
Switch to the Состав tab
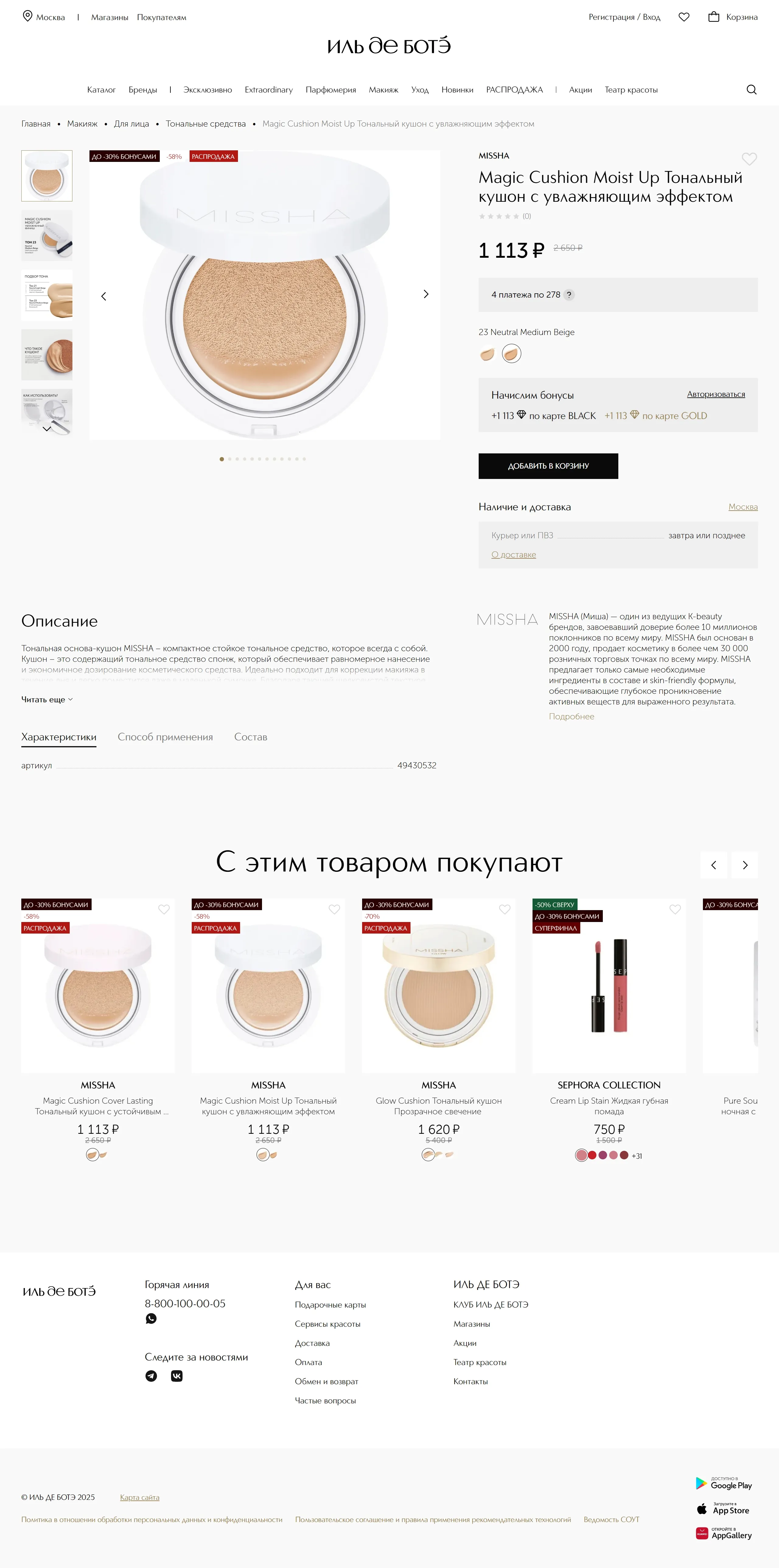tap(251, 737)
